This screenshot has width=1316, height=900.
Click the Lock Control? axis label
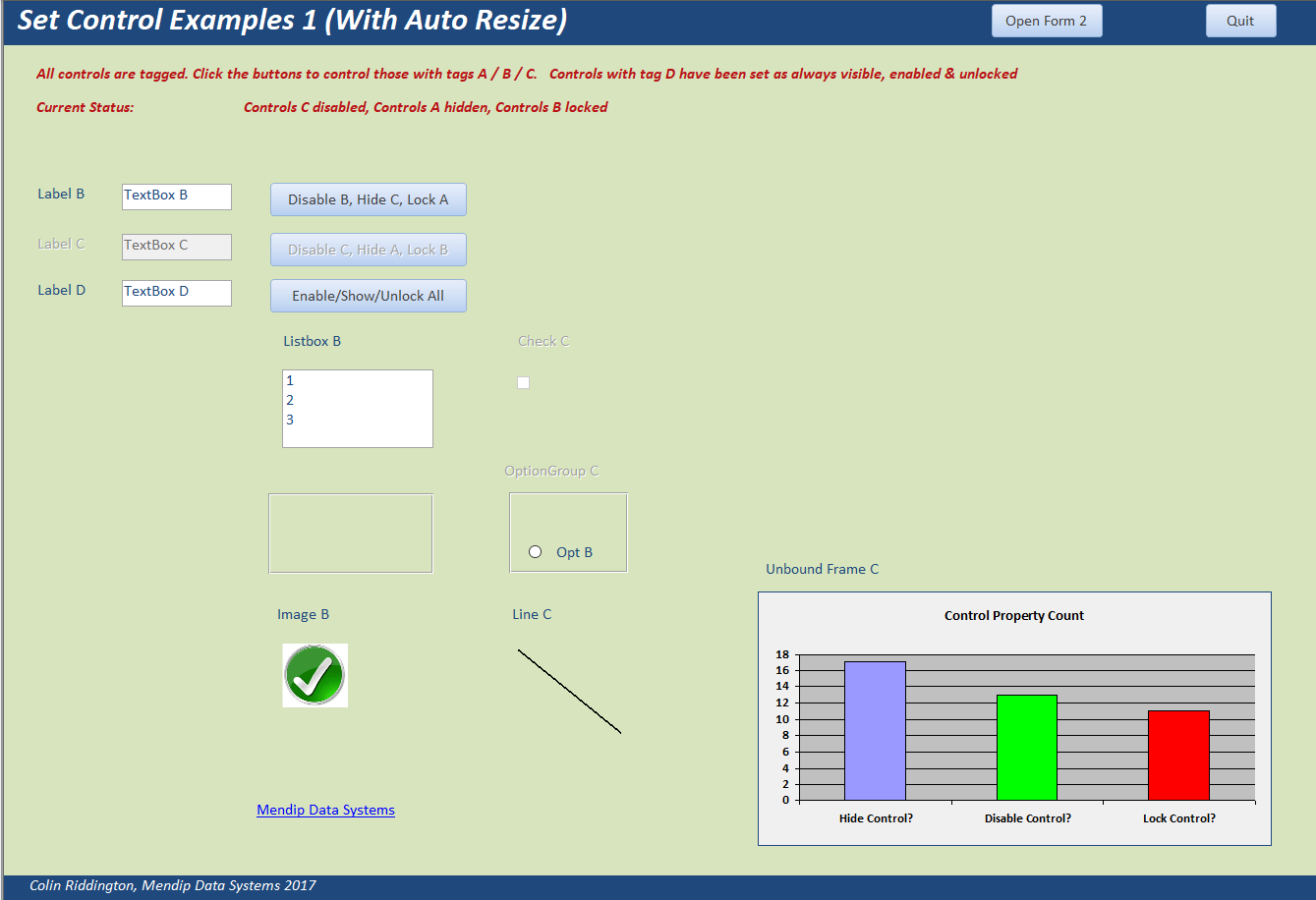[x=1179, y=818]
